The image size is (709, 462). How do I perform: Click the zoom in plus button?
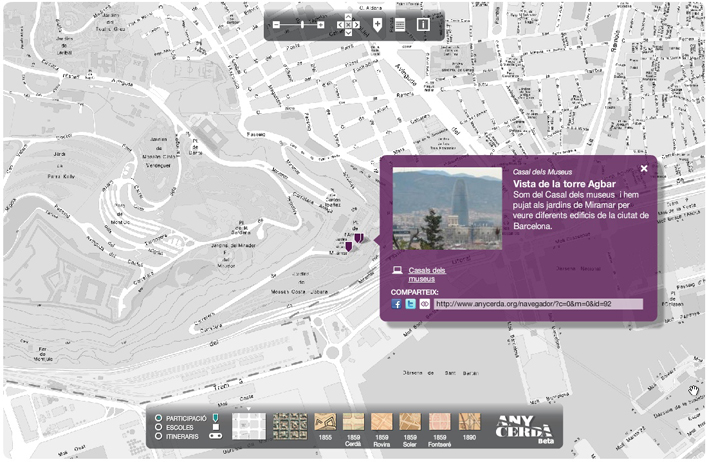[x=321, y=24]
